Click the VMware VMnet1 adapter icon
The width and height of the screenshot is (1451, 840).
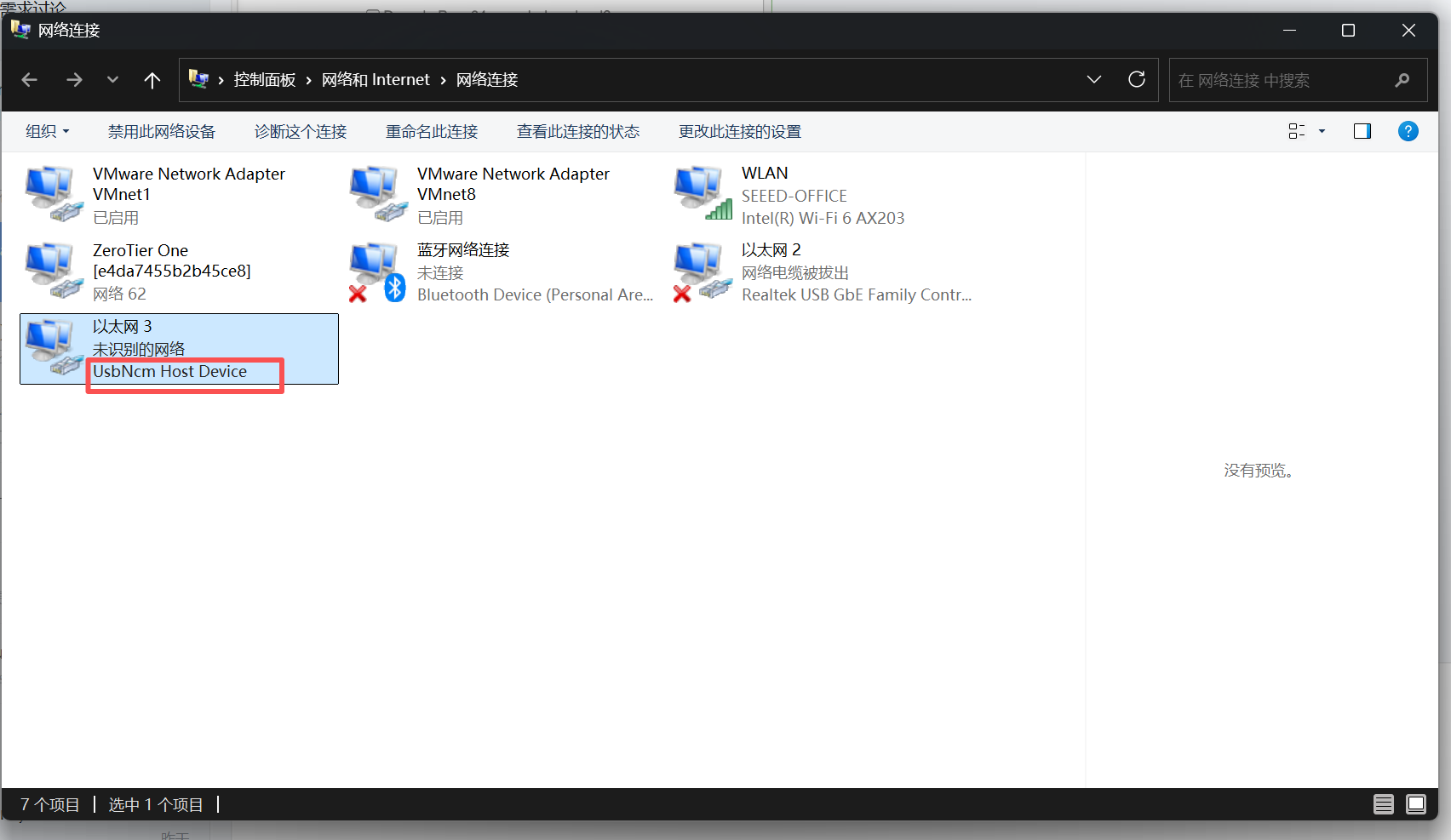[x=53, y=194]
